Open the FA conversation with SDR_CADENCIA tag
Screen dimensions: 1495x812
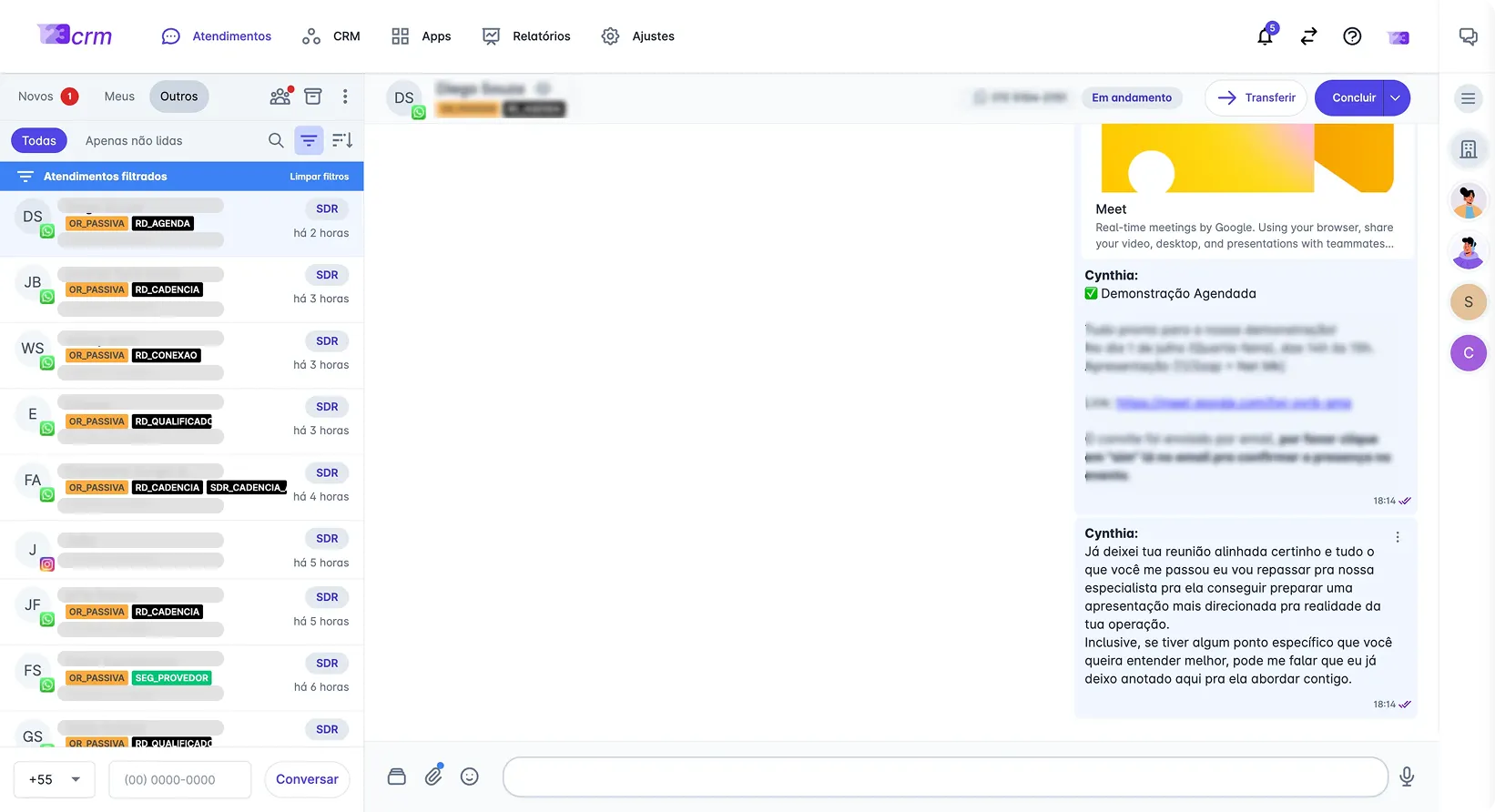(182, 488)
